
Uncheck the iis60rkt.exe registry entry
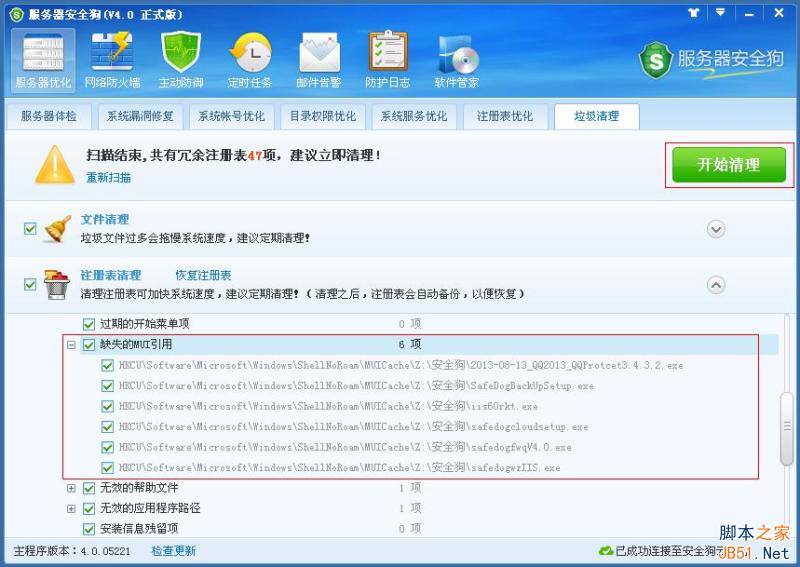coord(108,406)
